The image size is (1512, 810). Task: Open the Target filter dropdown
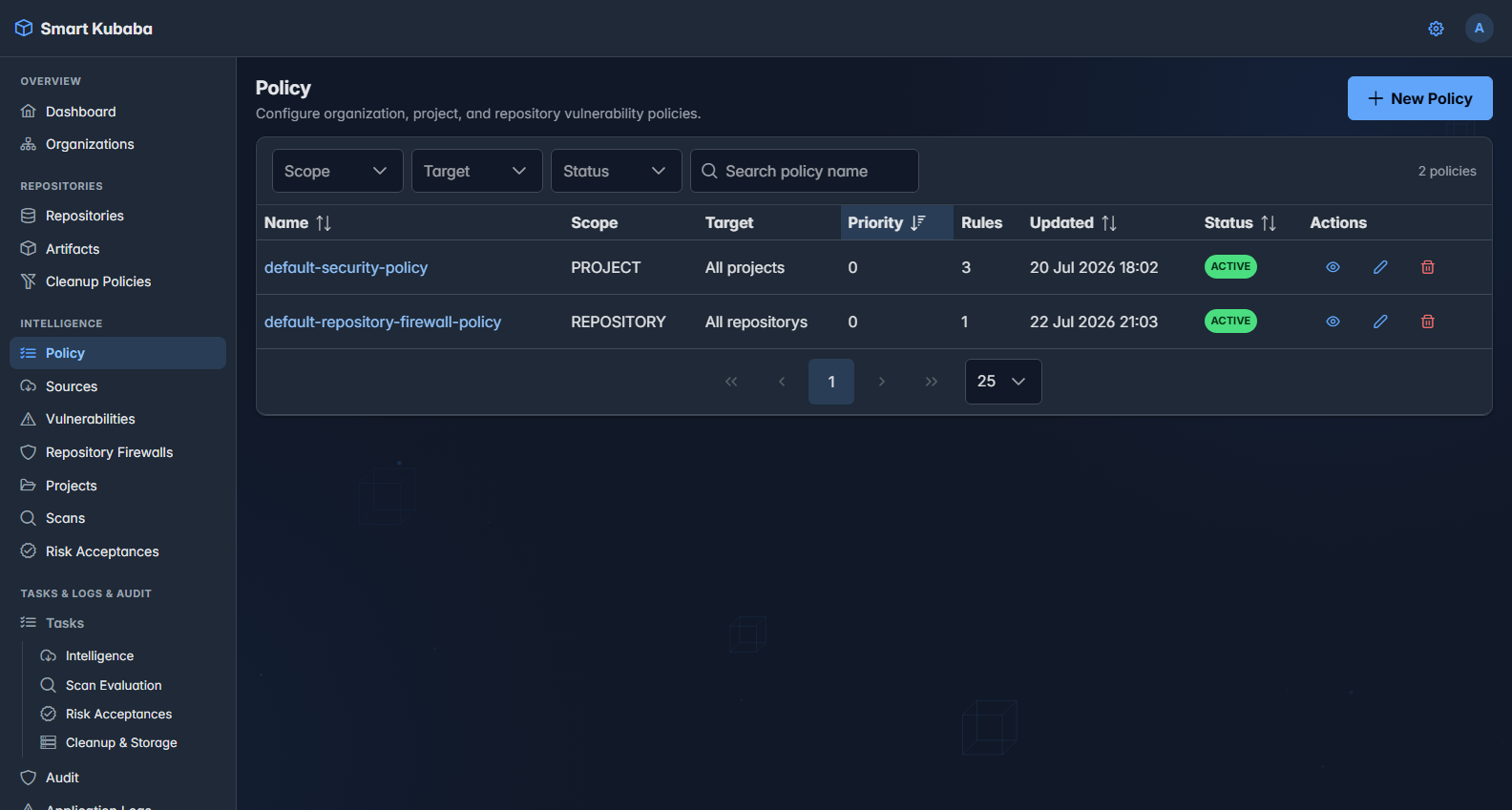(x=477, y=171)
